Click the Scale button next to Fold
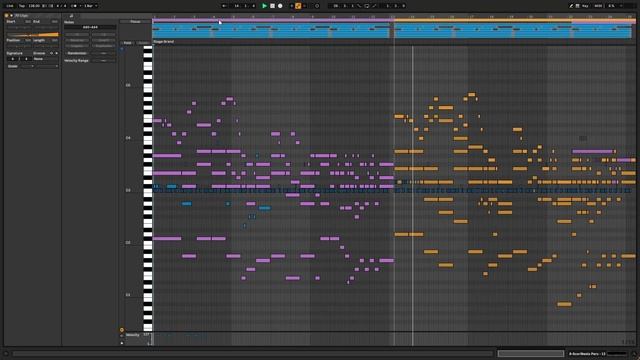Viewport: 640px width, 360px height. [x=143, y=43]
